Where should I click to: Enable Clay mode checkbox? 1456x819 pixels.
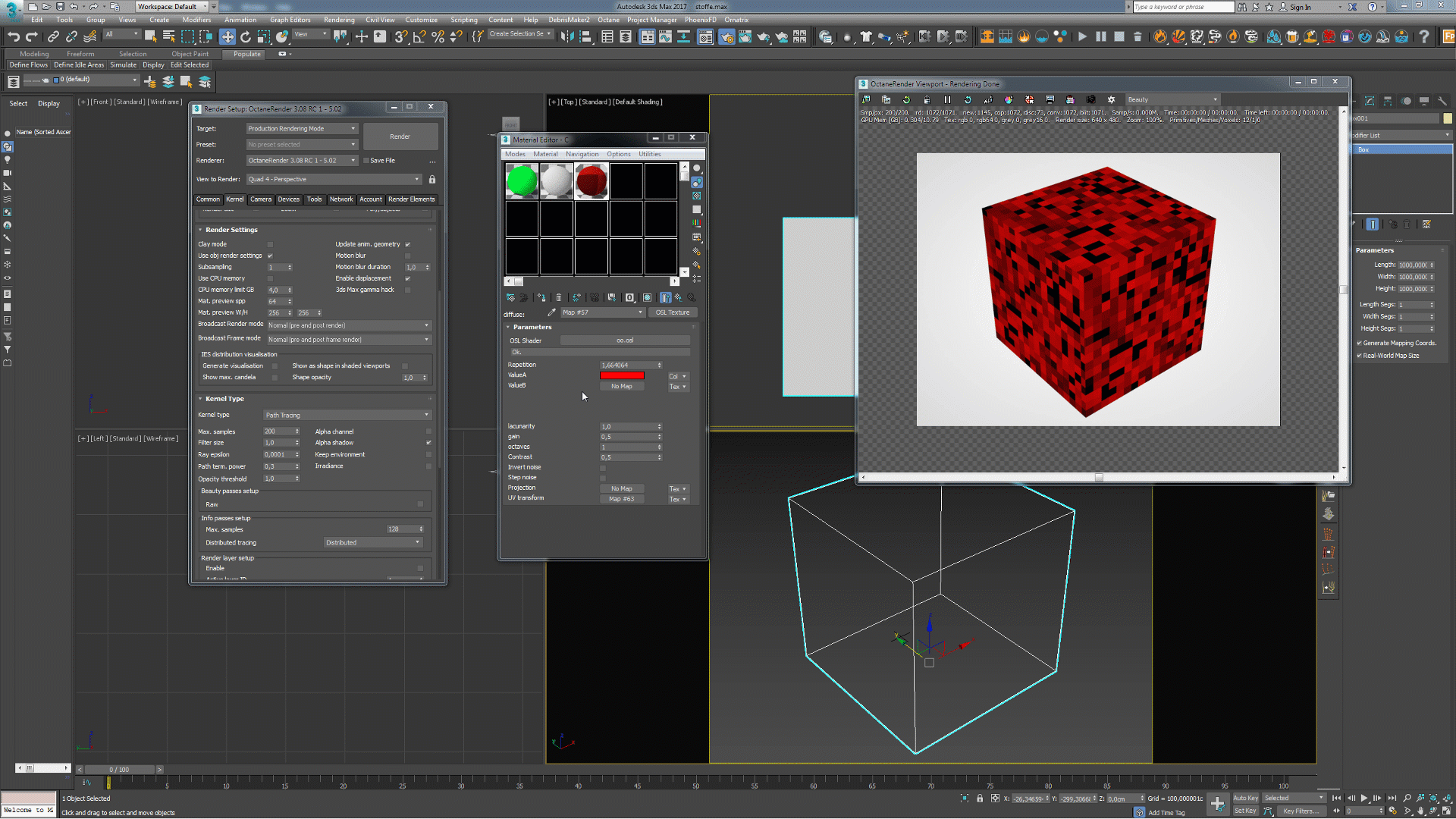[x=270, y=244]
